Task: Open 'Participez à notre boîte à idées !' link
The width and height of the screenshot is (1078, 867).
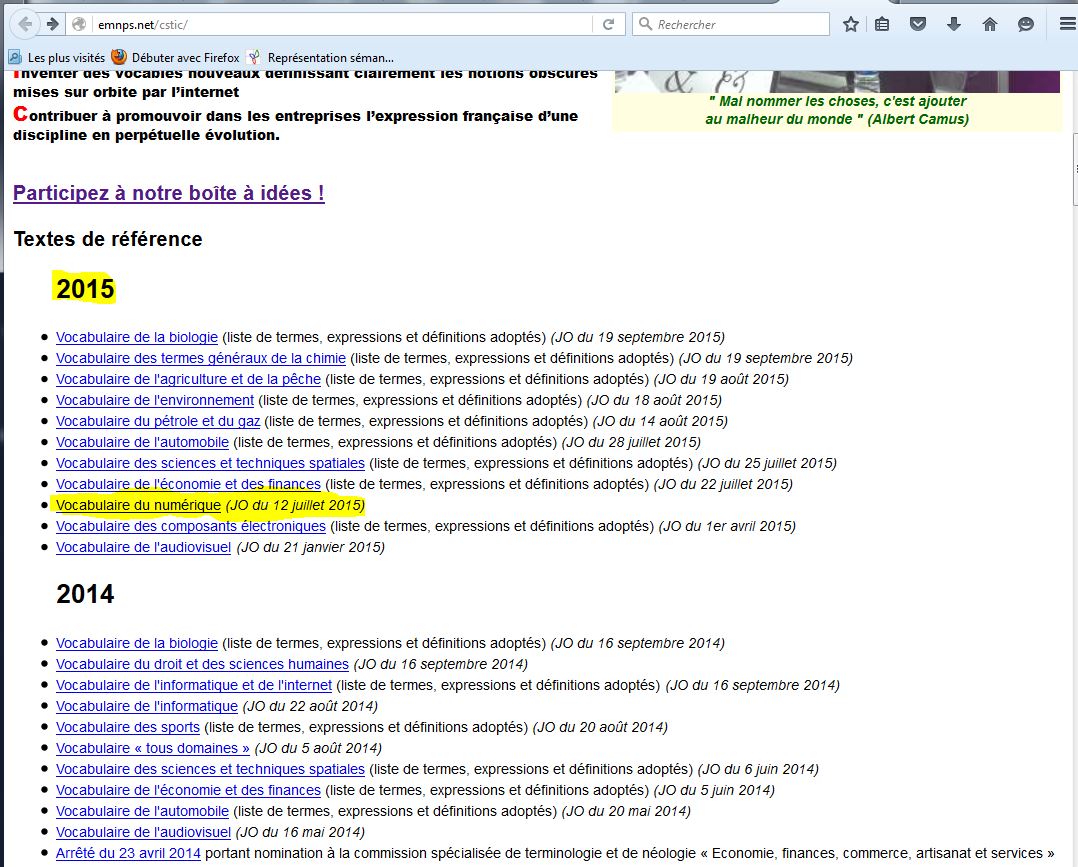Action: point(168,193)
